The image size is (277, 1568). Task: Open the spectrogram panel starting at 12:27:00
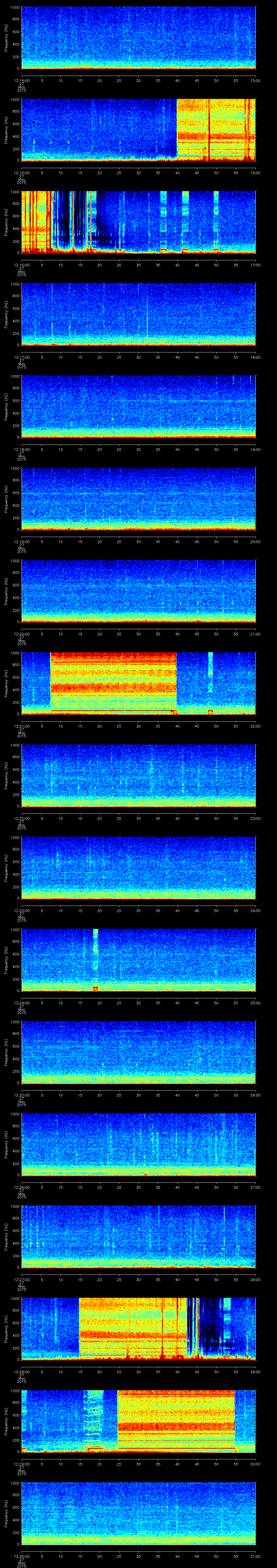pyautogui.click(x=139, y=1237)
